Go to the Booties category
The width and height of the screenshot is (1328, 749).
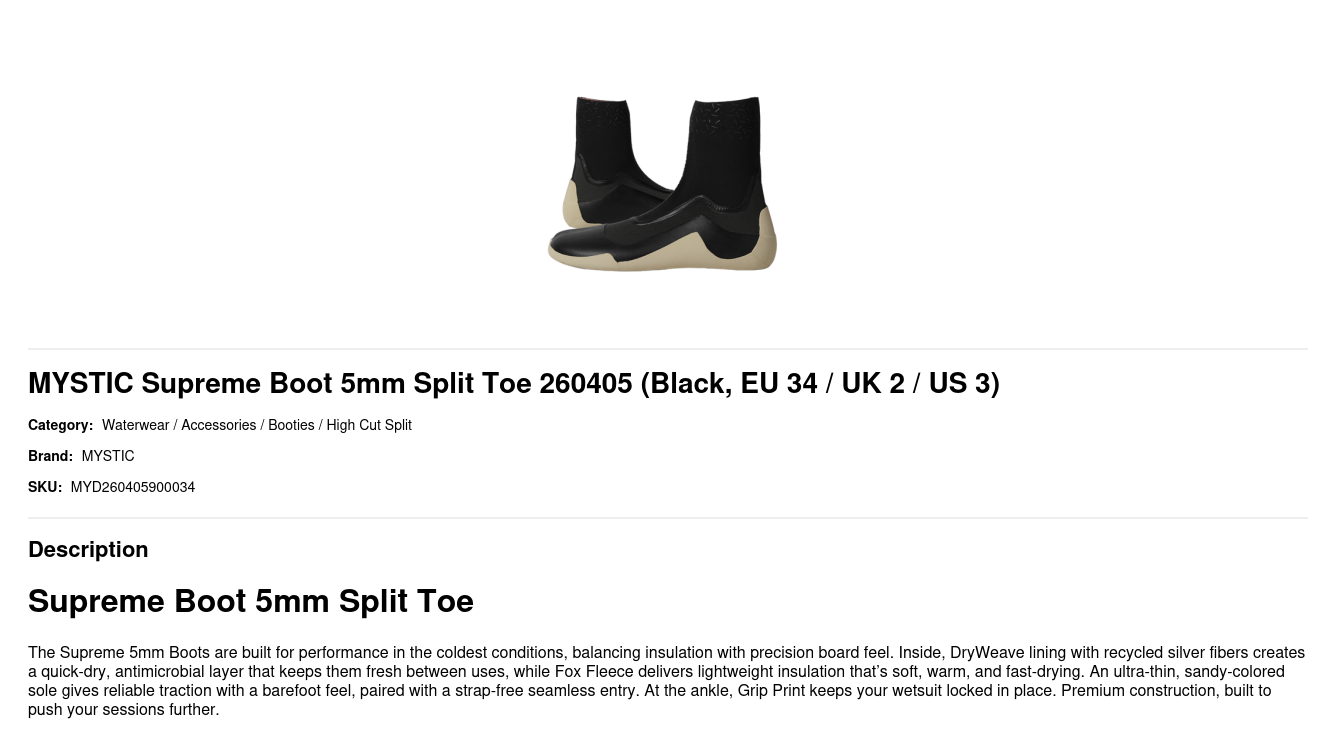pyautogui.click(x=291, y=425)
